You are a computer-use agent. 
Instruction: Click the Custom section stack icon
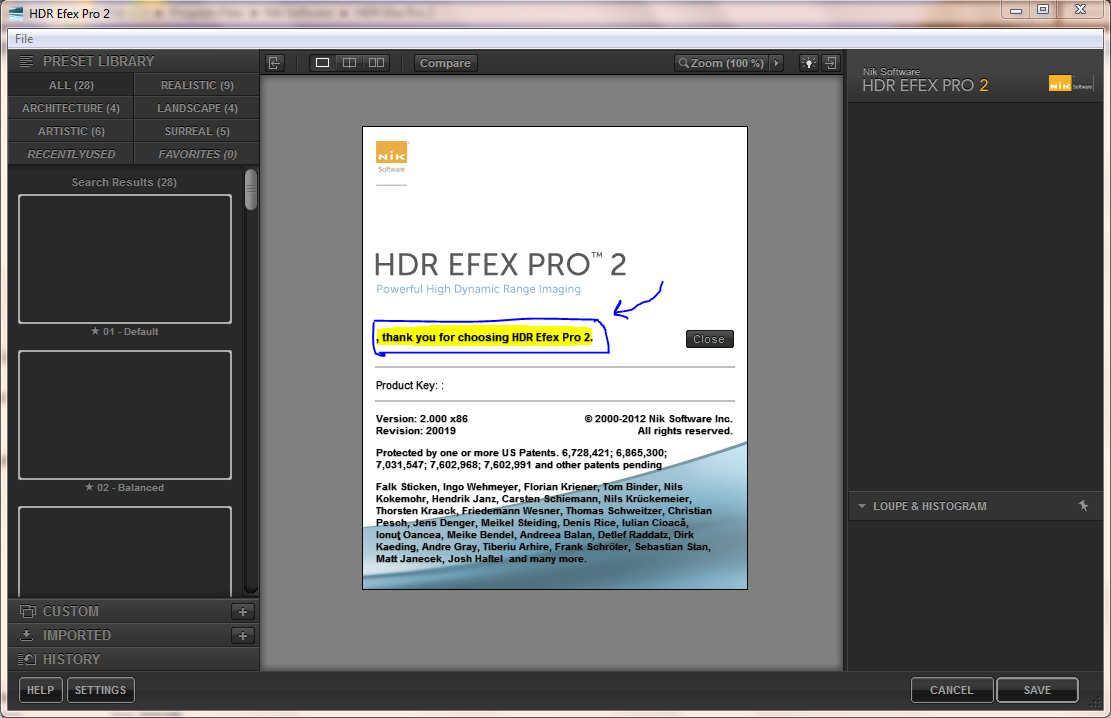coord(28,611)
